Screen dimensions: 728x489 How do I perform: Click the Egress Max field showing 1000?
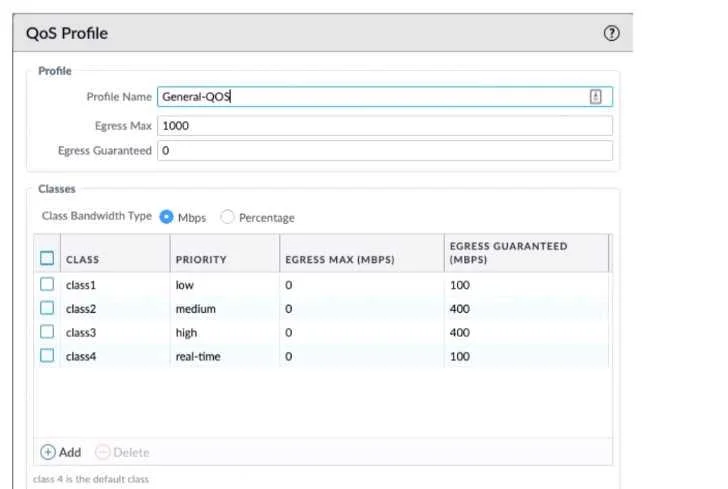click(385, 126)
